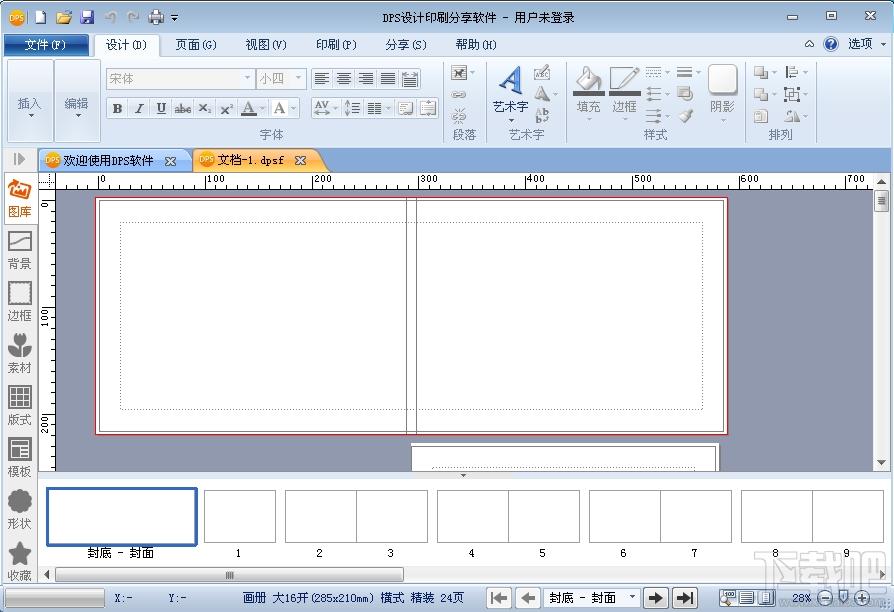
Task: Click the new document icon in title bar
Action: point(40,17)
